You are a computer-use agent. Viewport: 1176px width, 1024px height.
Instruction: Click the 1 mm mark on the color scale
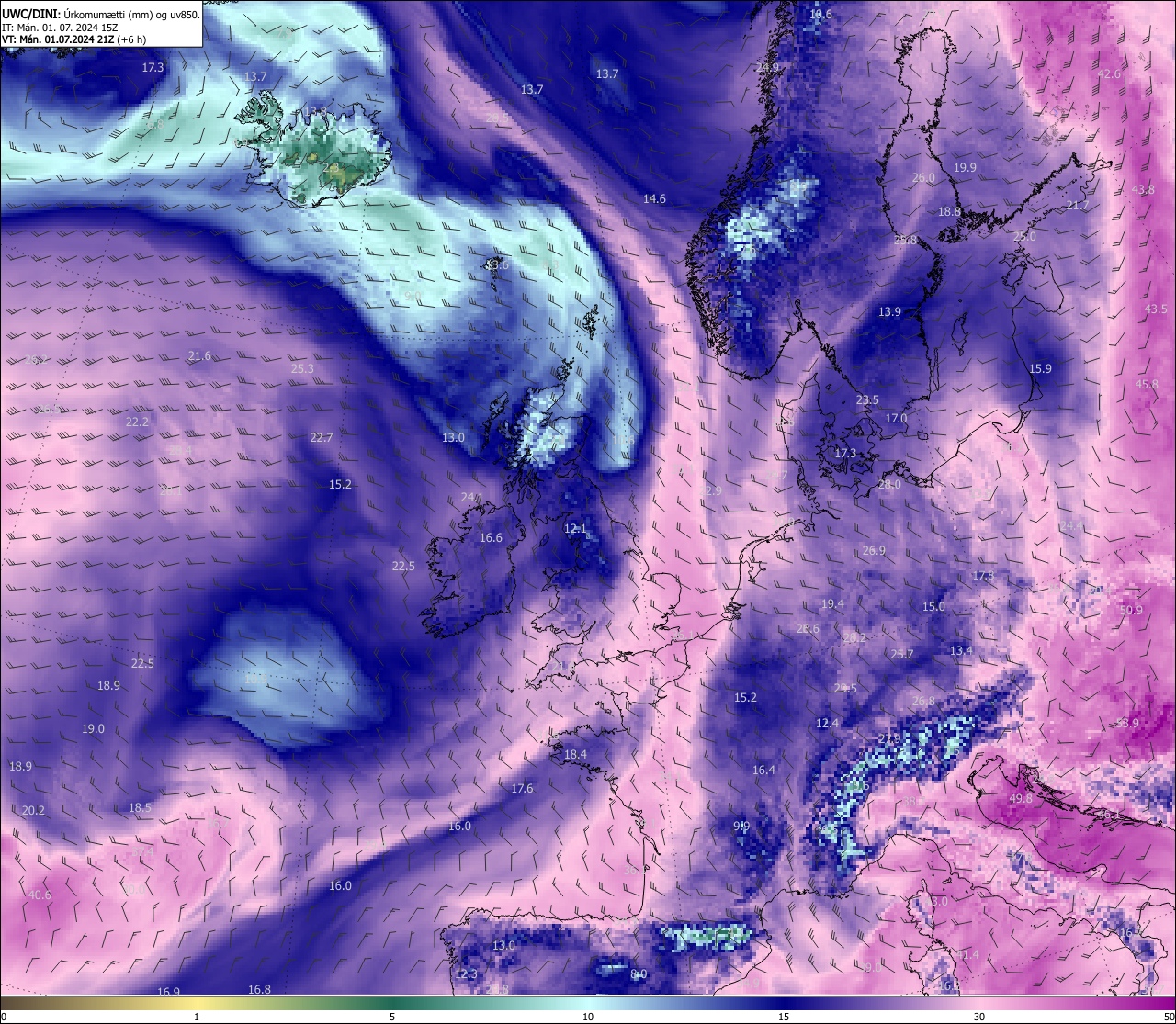click(197, 1017)
